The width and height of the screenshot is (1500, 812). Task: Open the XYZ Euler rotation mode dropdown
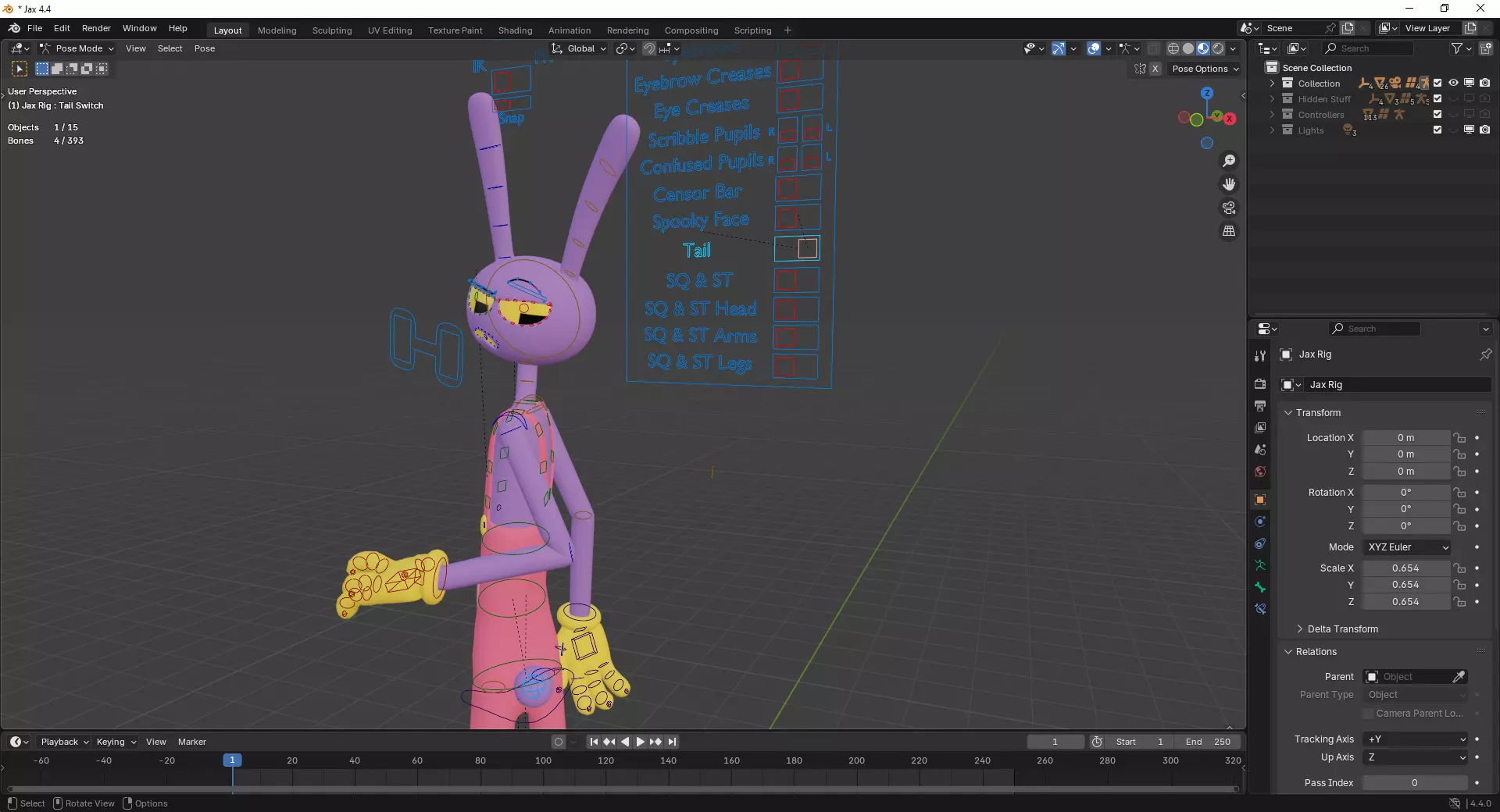click(1407, 547)
